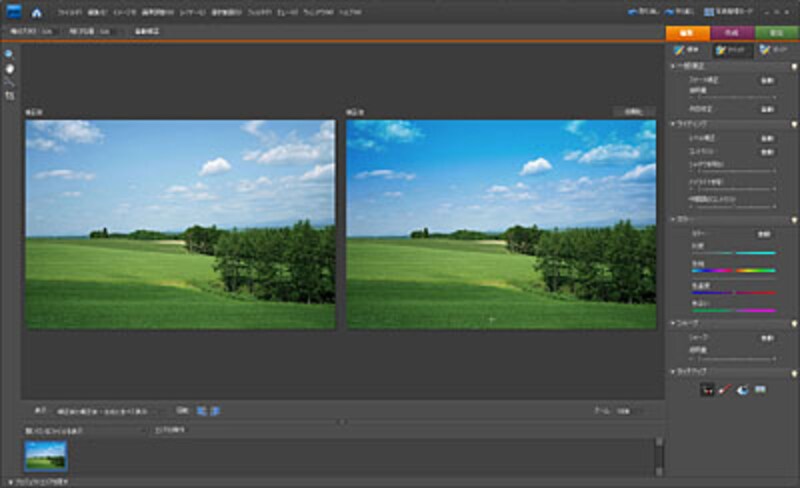
Task: Open the File menu
Action: tap(70, 13)
